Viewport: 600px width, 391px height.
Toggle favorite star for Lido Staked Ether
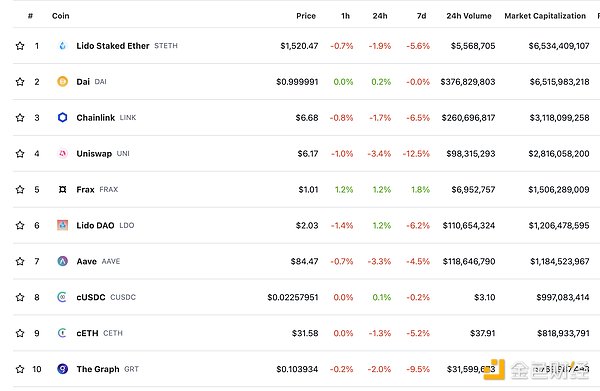pos(20,46)
